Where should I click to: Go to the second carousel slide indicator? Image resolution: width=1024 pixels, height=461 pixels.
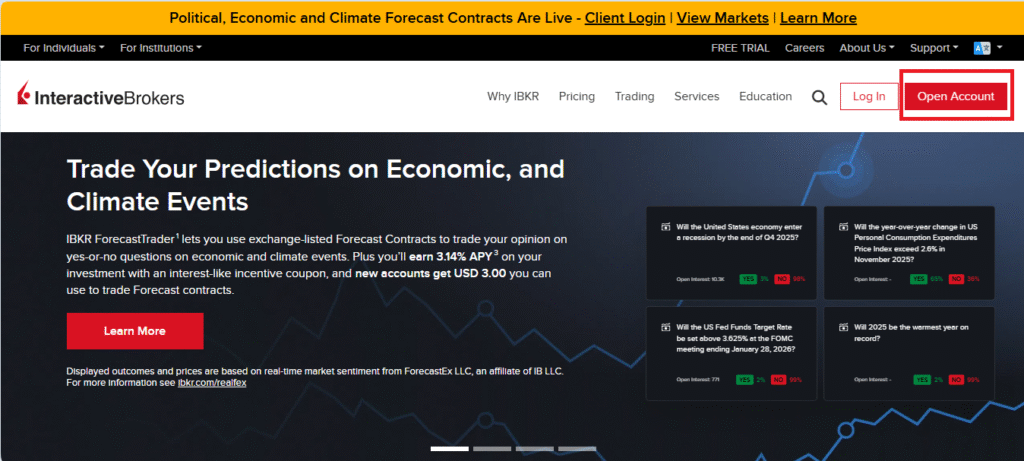[x=492, y=449]
